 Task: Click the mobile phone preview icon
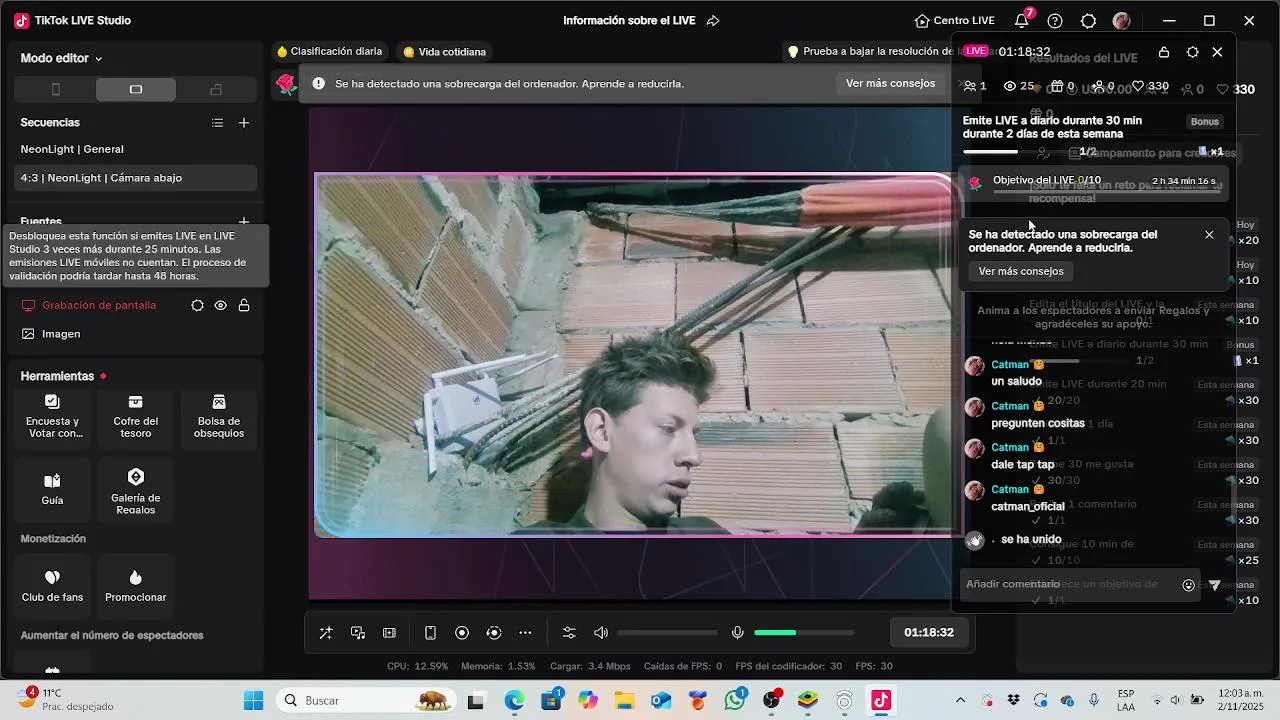430,633
